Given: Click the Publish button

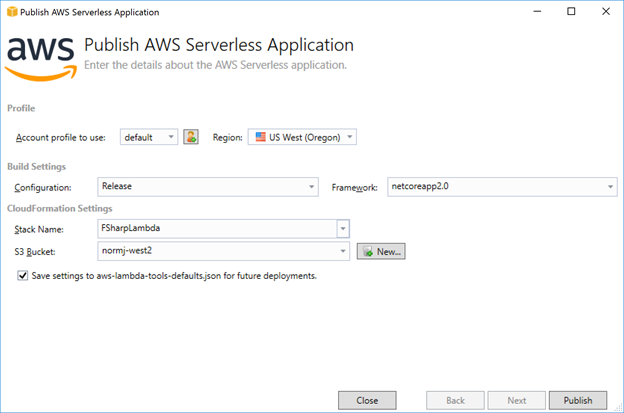Looking at the screenshot, I should 578,400.
